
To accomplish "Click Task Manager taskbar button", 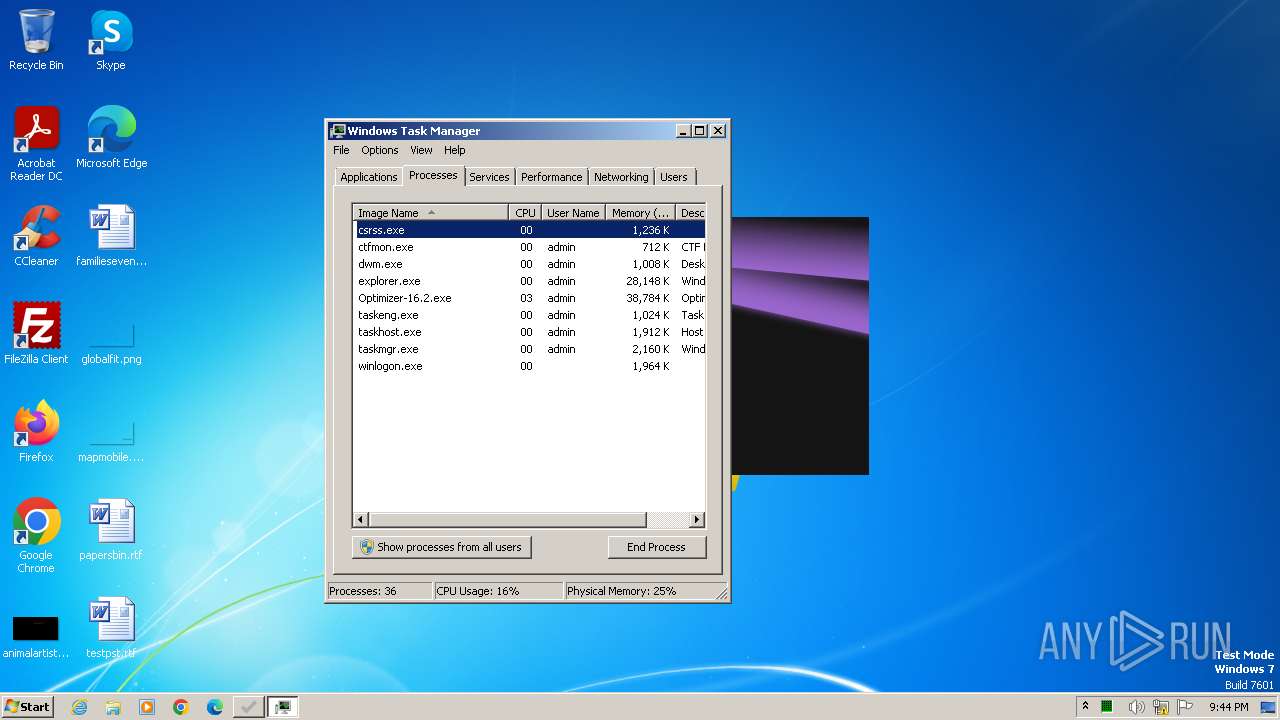I will coord(283,707).
